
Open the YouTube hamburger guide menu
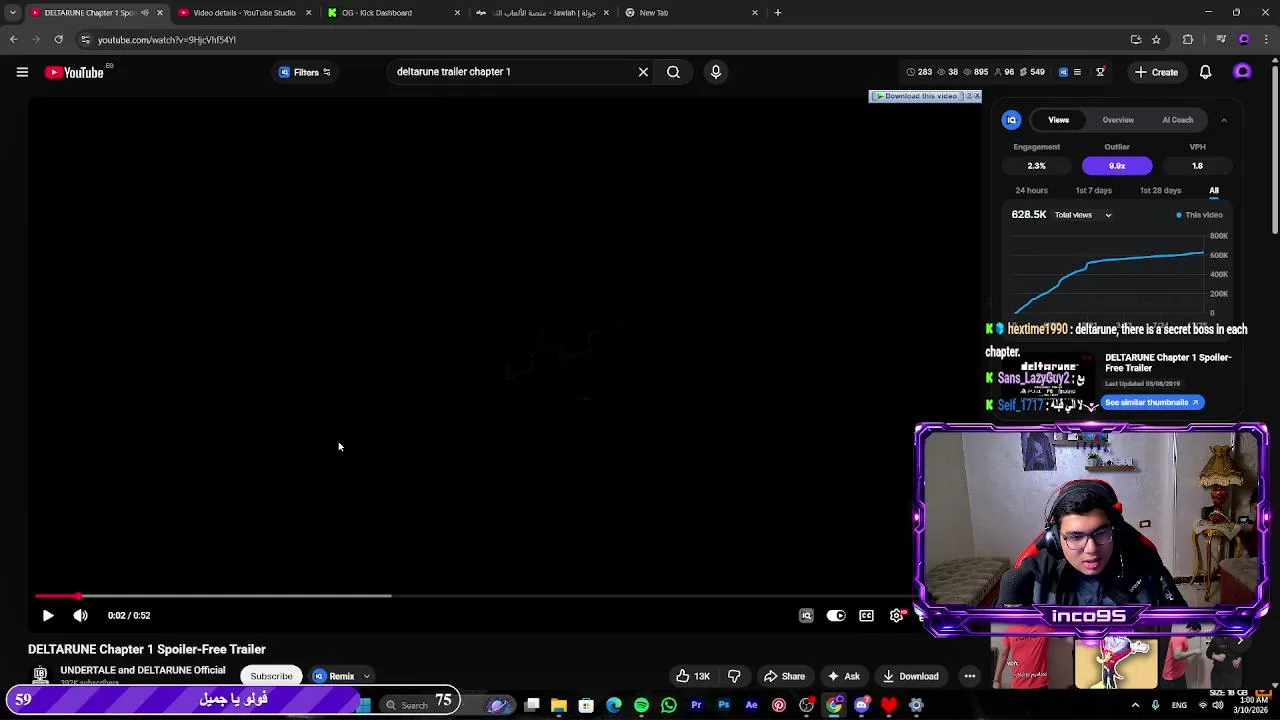pyautogui.click(x=22, y=72)
